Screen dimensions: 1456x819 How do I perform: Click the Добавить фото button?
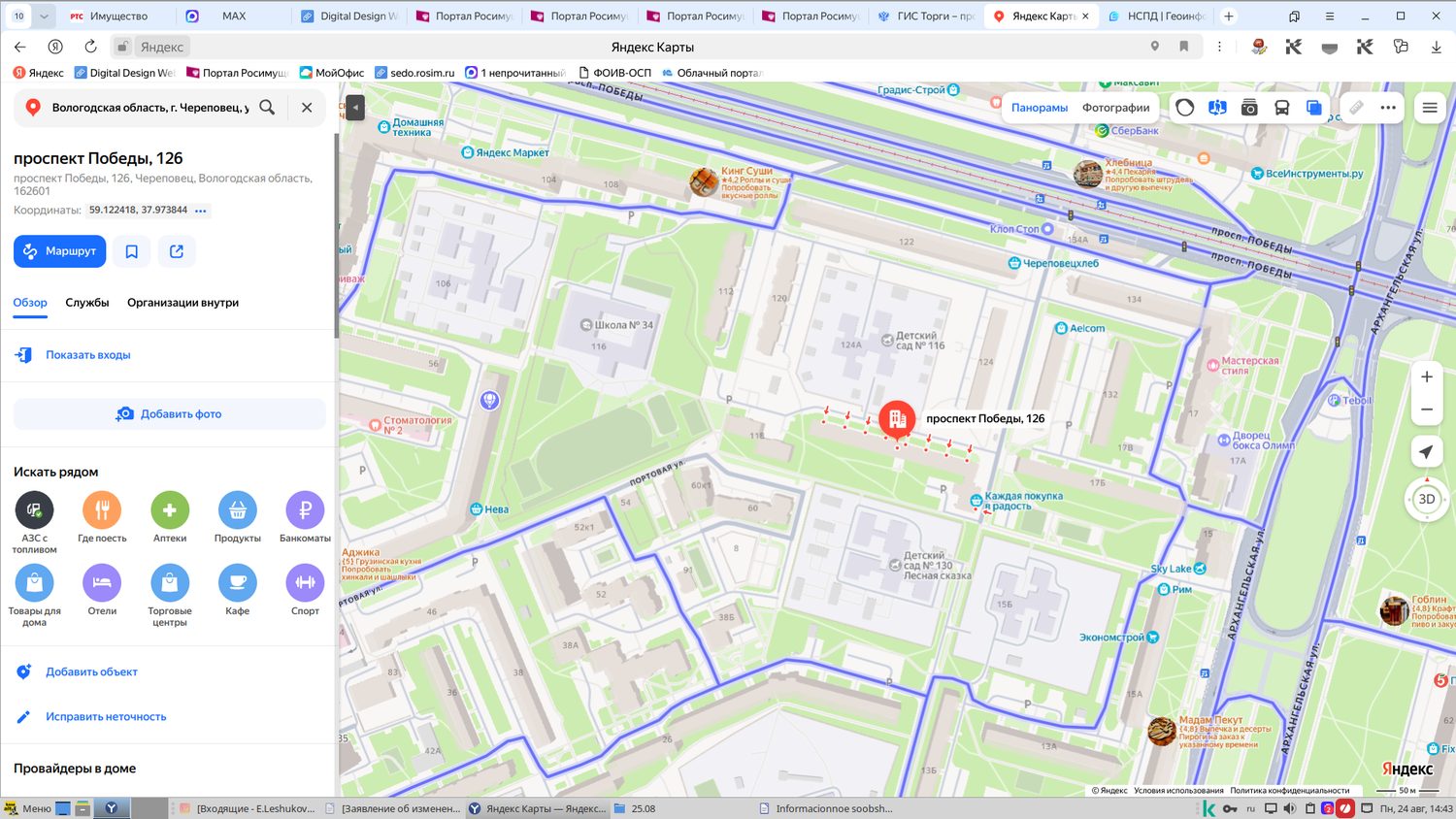click(170, 414)
